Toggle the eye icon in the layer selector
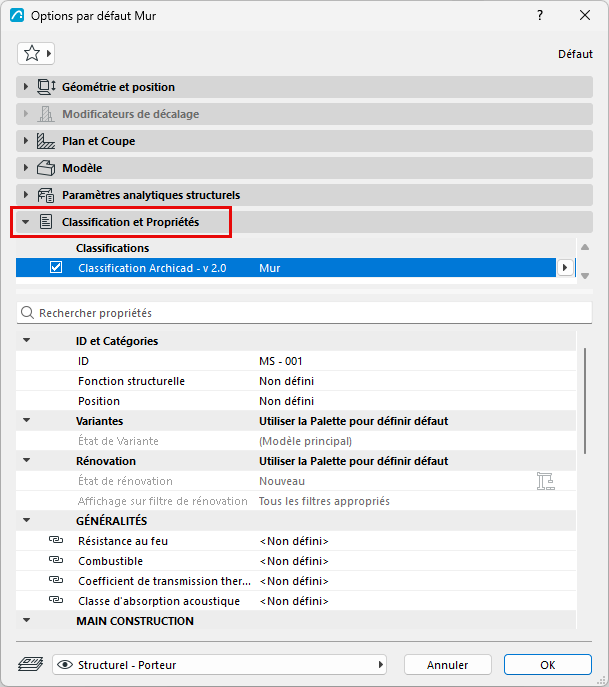 coord(65,665)
